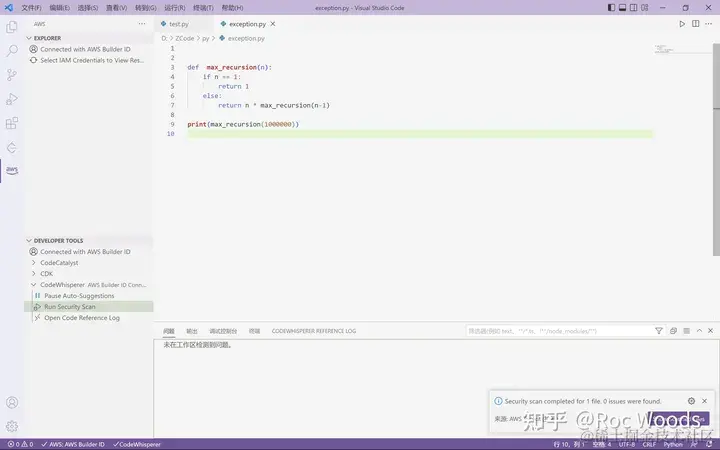
Task: Switch to the 调试控制台 panel tab
Action: click(x=223, y=331)
